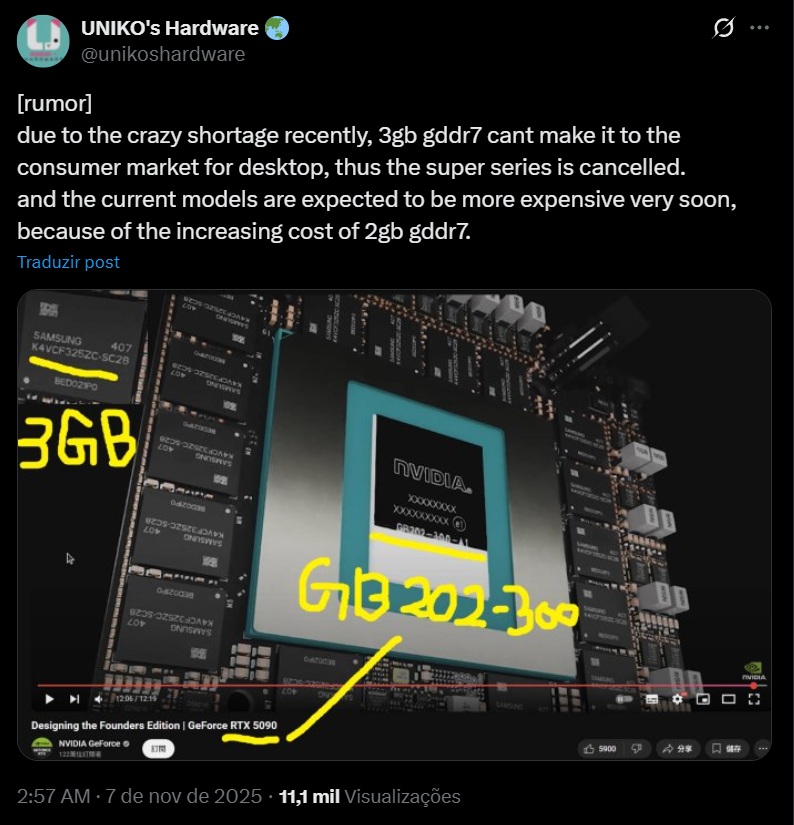Click the Traduzir post link
Viewport: 794px width, 825px height.
point(68,262)
